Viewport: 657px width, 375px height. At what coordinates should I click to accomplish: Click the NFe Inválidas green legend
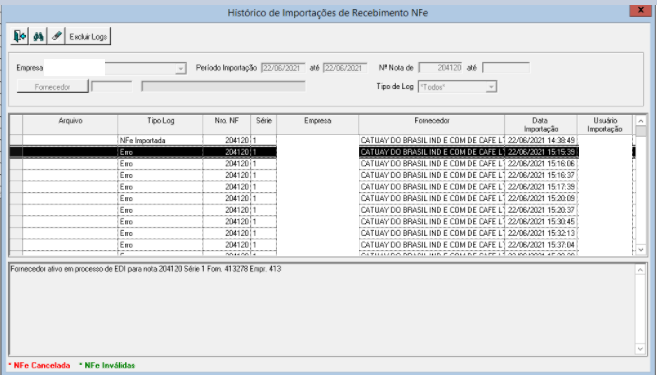click(107, 365)
